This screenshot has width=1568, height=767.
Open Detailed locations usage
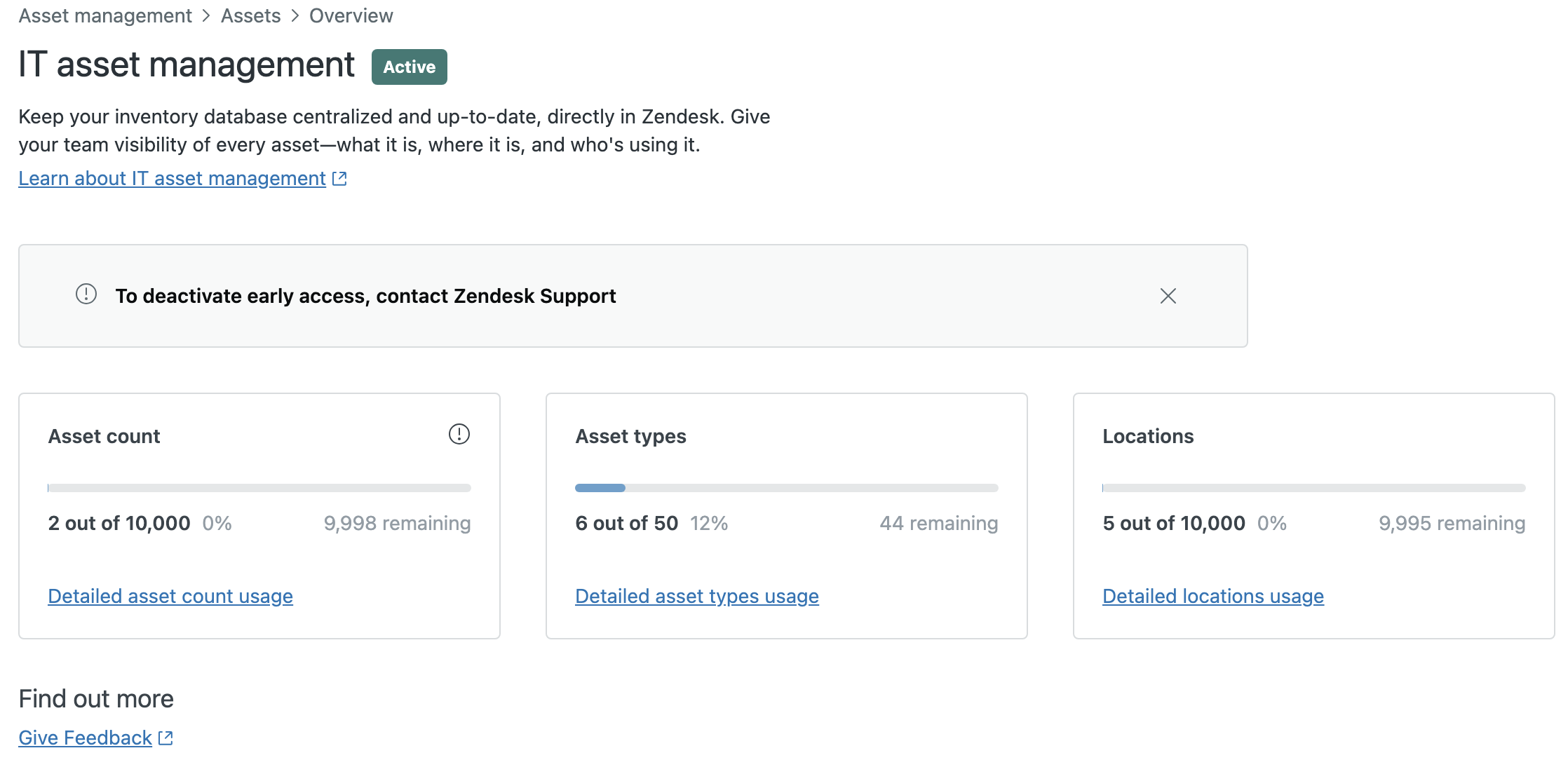click(x=1212, y=596)
